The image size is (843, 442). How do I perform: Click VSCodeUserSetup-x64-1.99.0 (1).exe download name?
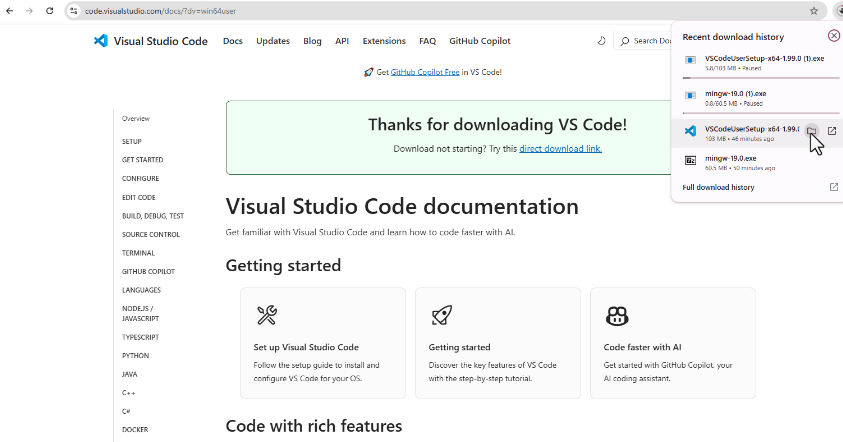[765, 58]
